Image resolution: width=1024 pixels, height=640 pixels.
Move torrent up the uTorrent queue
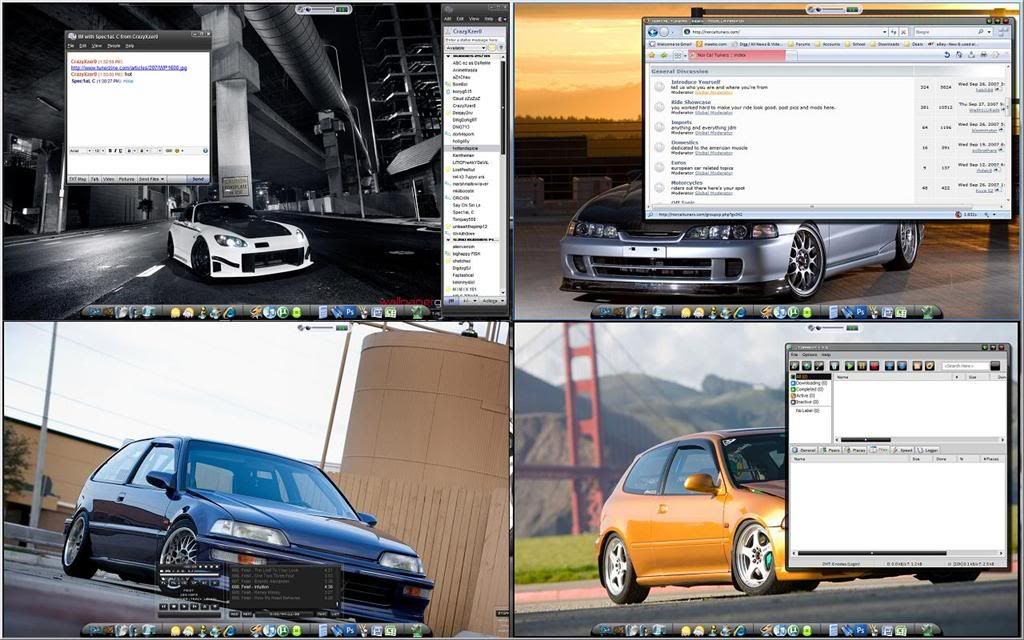[x=889, y=366]
